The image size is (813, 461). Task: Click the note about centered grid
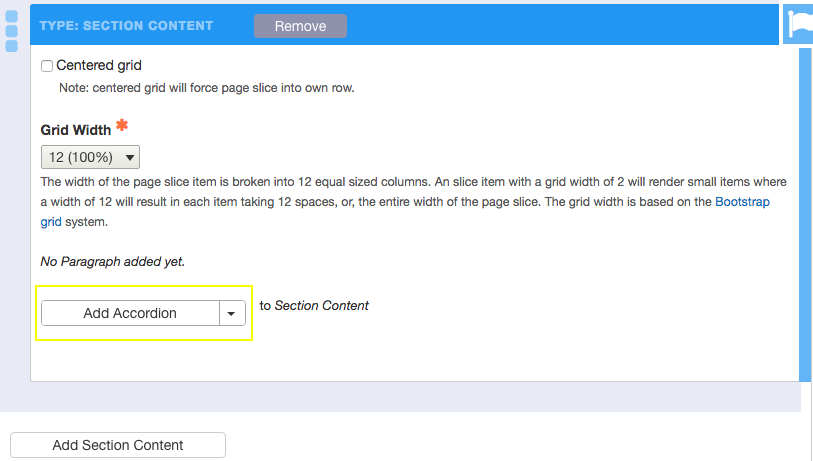[206, 88]
